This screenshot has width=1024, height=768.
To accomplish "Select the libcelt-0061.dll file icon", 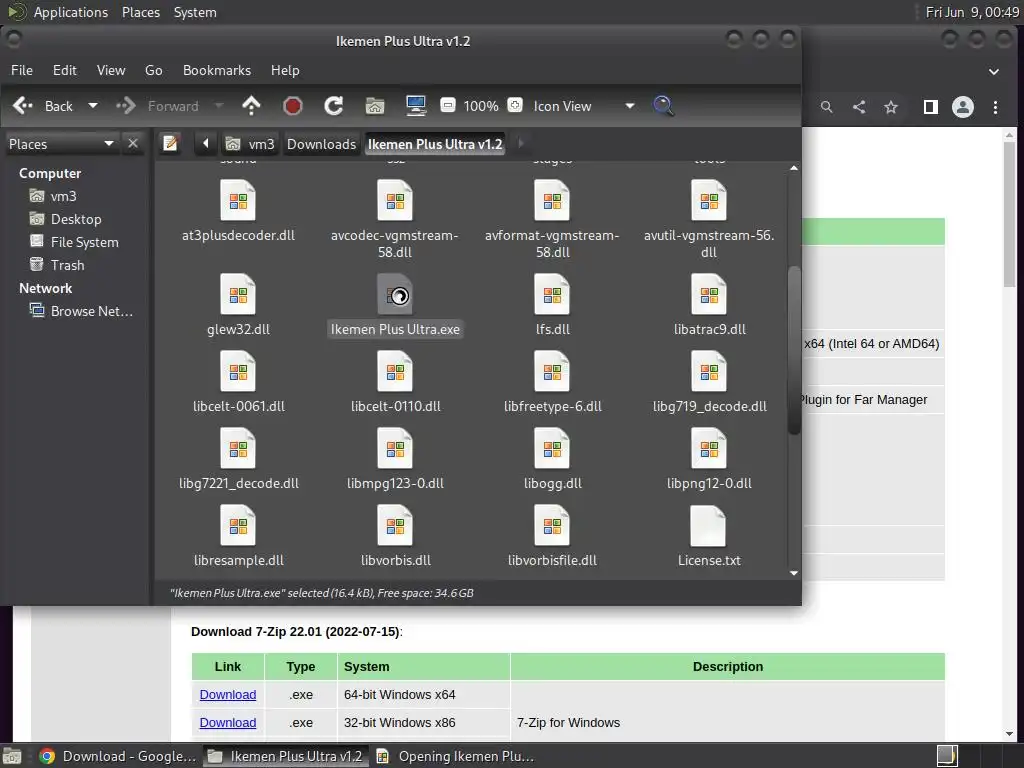I will (238, 372).
